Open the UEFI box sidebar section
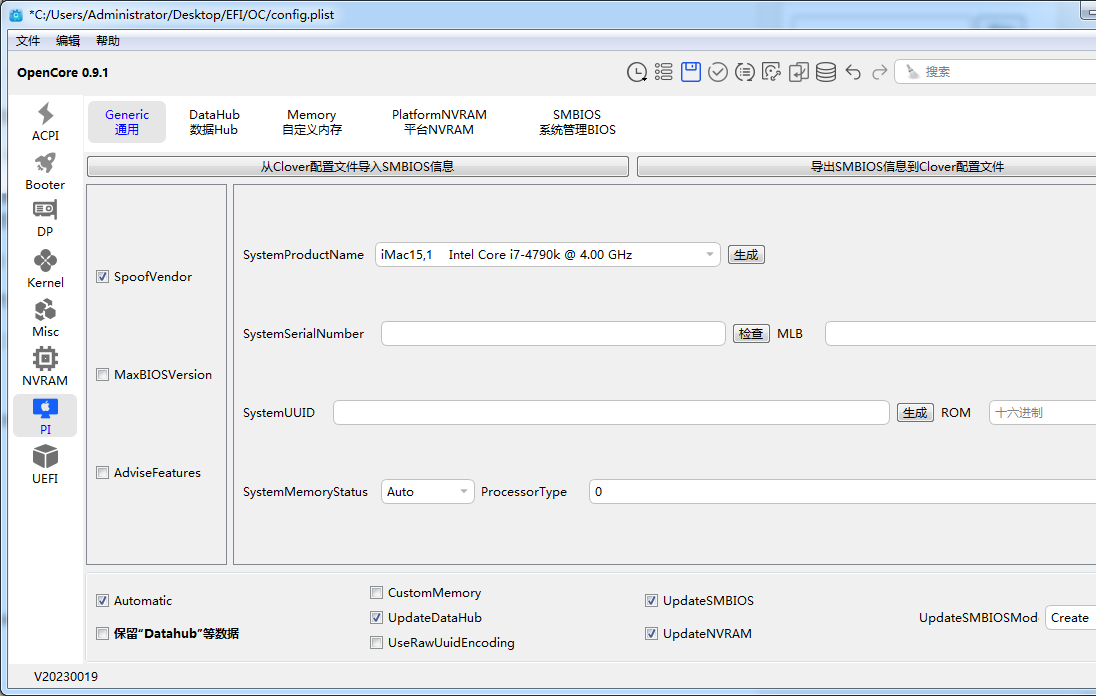The image size is (1096, 696). pos(45,465)
